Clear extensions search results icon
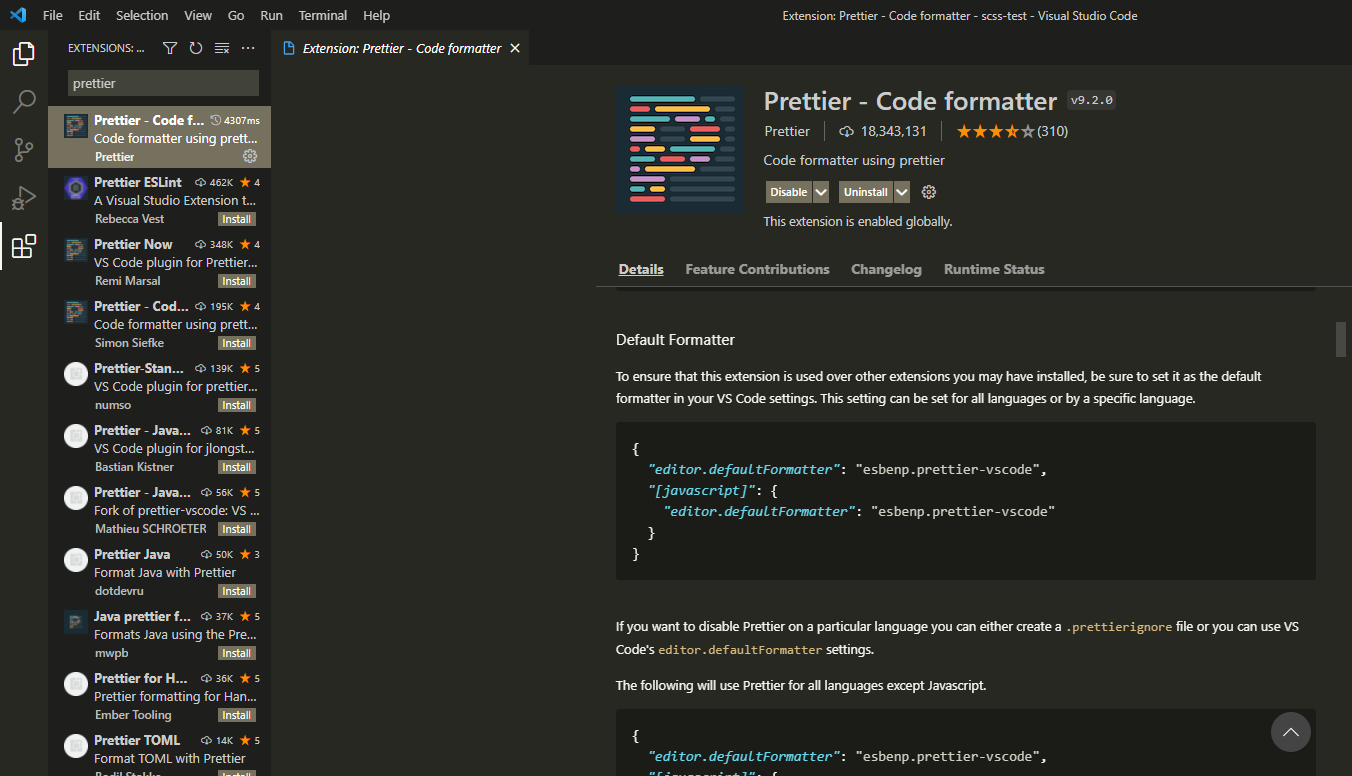This screenshot has height=776, width=1352. (x=222, y=48)
